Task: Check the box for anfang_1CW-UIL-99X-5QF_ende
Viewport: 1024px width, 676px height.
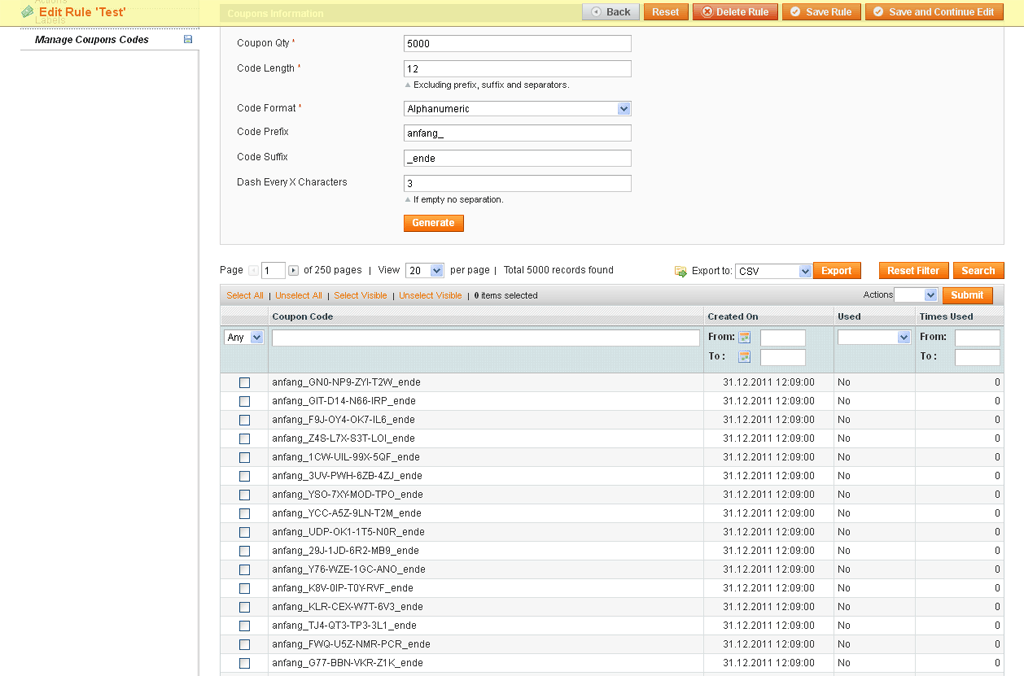Action: [244, 457]
